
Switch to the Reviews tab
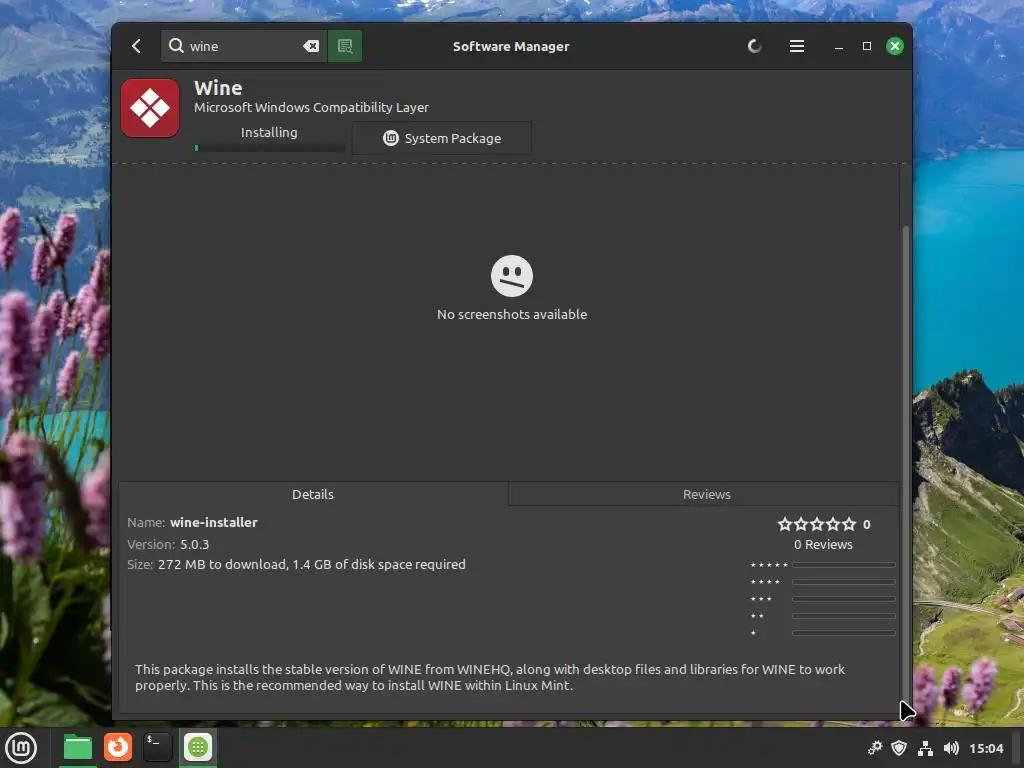pos(707,494)
